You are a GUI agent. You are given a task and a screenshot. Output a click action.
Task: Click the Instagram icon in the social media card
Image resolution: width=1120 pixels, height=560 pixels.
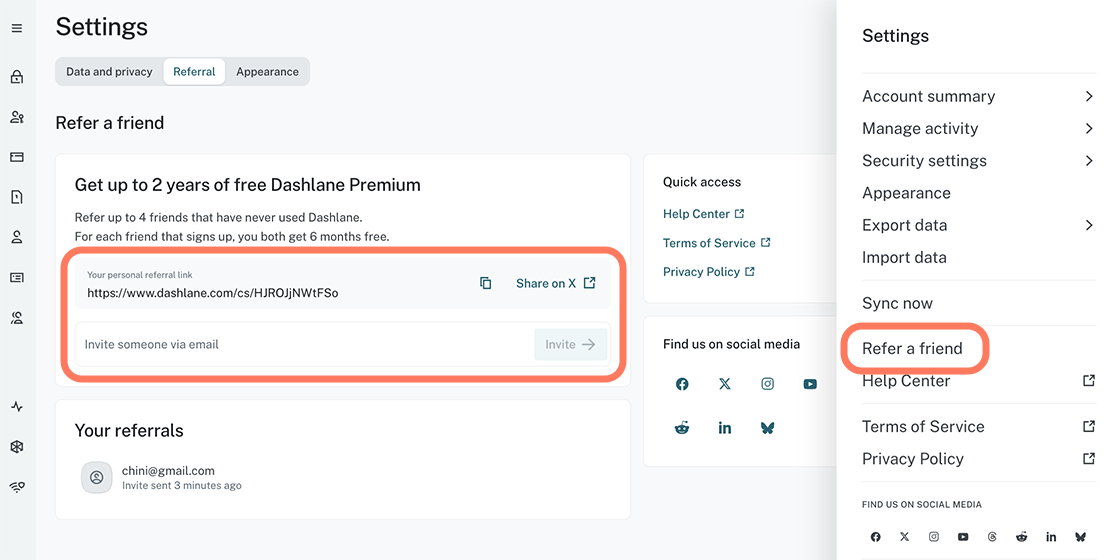click(x=768, y=384)
